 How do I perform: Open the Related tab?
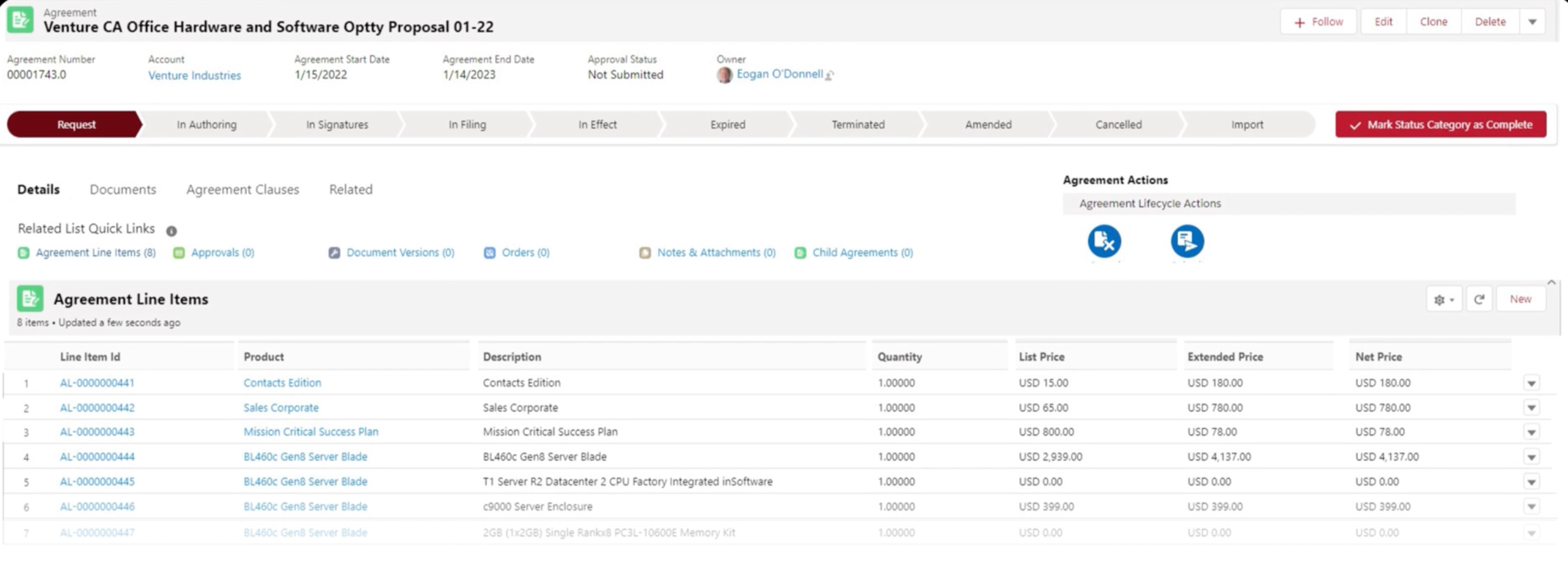point(350,190)
